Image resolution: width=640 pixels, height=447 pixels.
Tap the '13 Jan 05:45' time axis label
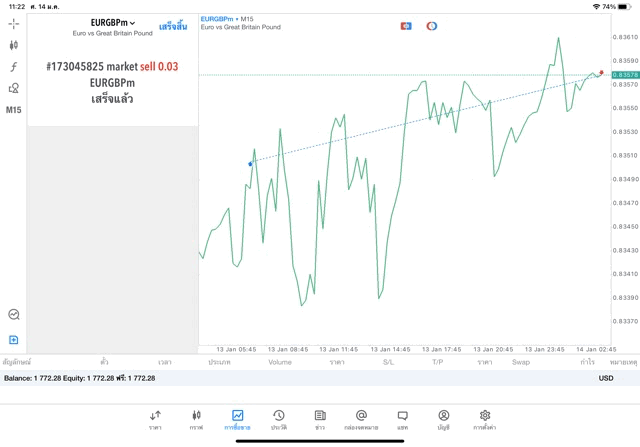click(x=236, y=349)
